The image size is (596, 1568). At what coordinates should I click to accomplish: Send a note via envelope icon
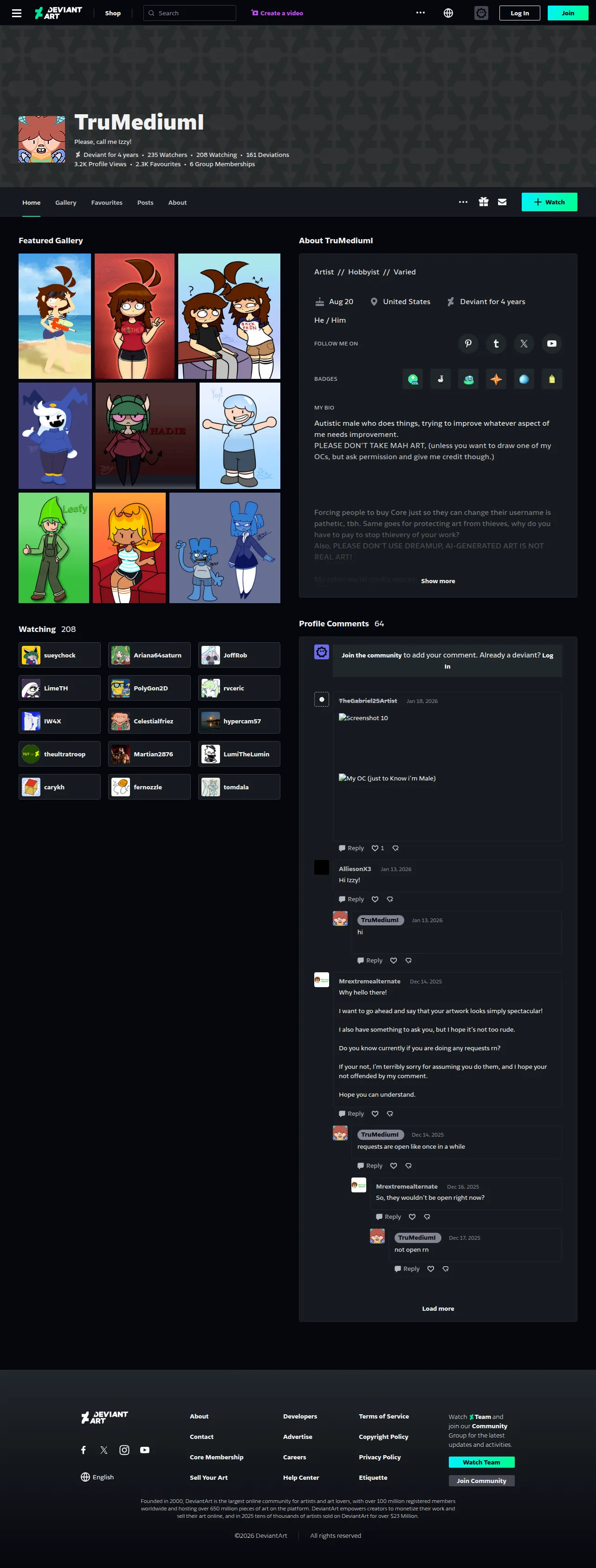pos(502,202)
